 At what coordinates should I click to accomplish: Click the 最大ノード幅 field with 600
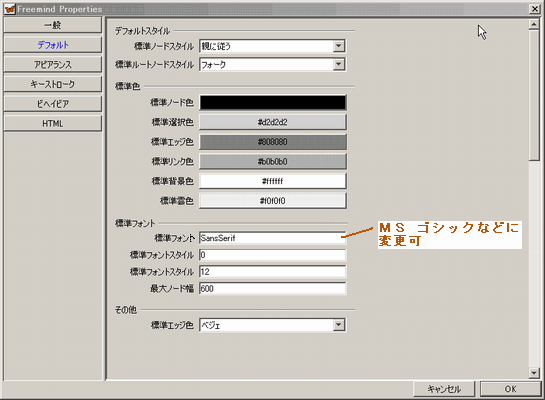273,288
